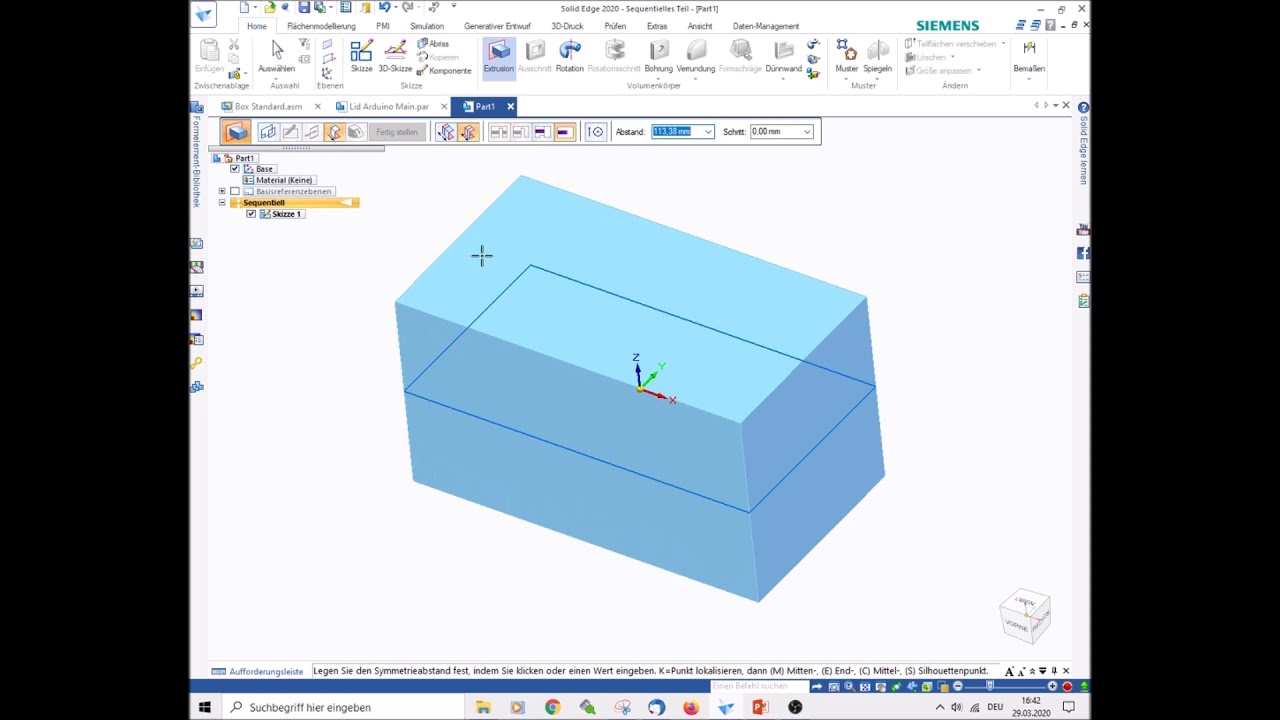The height and width of the screenshot is (720, 1280).
Task: Open the Ansicht ribbon tab
Action: [x=700, y=26]
